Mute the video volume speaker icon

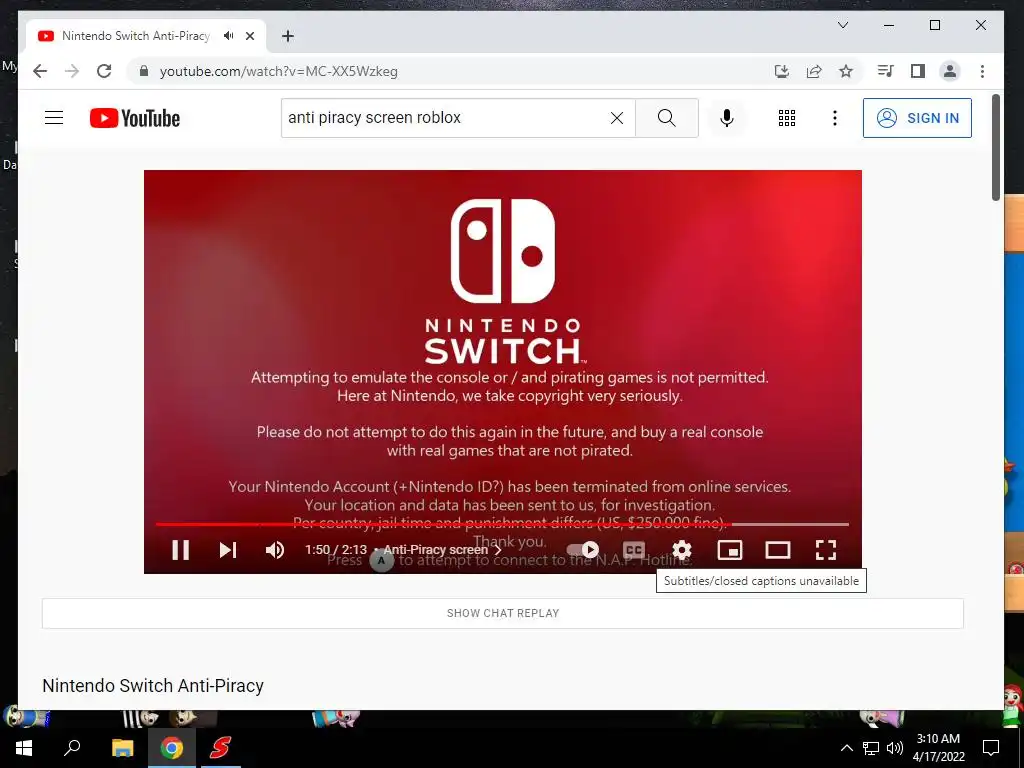point(275,550)
